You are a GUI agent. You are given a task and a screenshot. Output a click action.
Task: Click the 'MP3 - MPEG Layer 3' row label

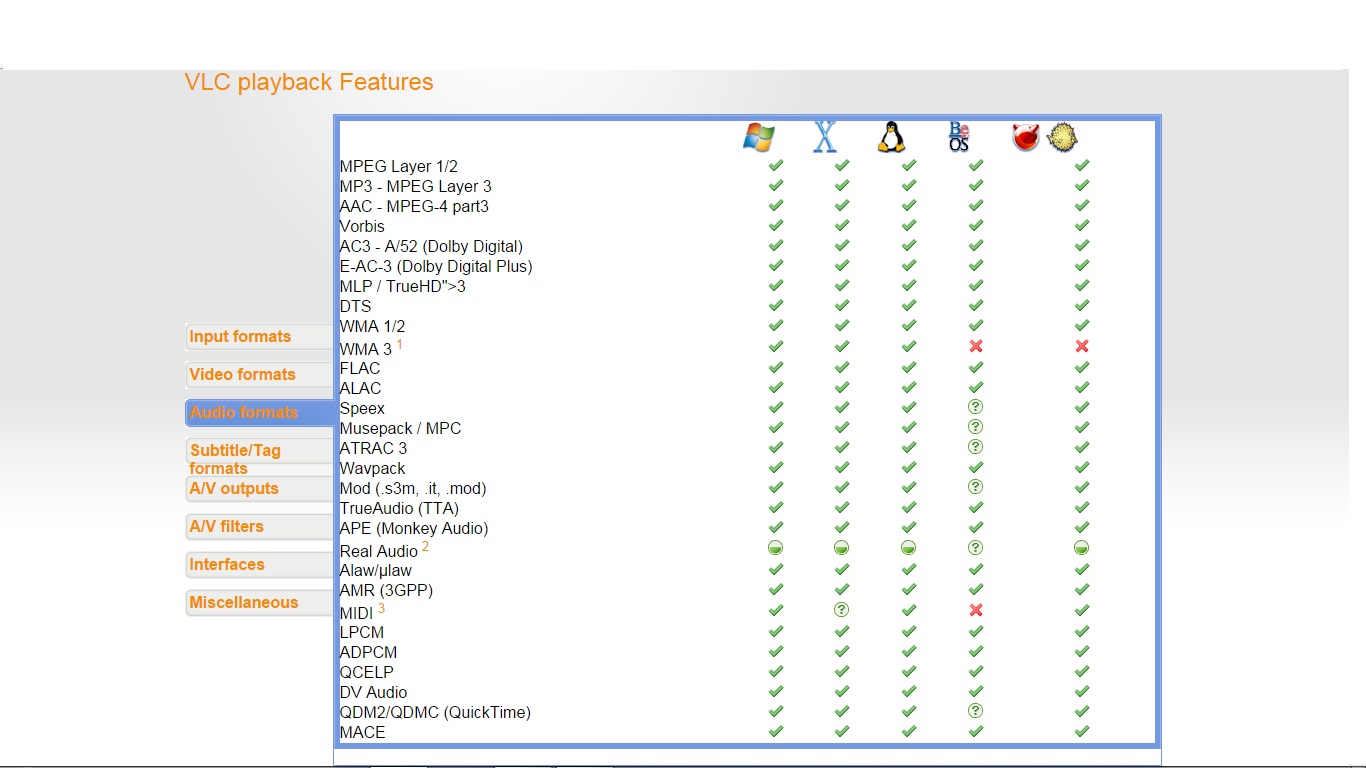point(416,187)
